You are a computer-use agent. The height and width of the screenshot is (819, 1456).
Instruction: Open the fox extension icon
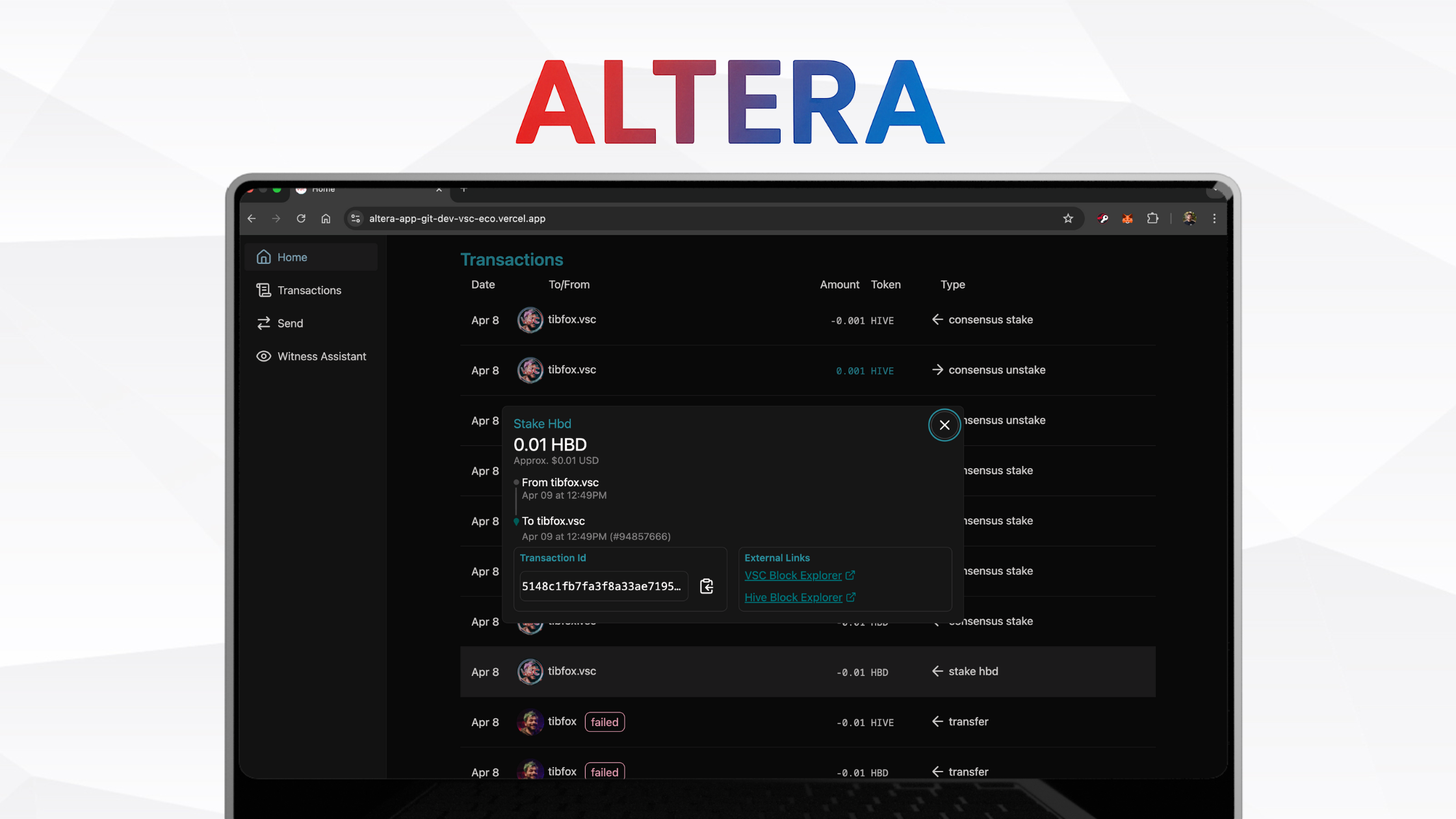click(x=1128, y=219)
